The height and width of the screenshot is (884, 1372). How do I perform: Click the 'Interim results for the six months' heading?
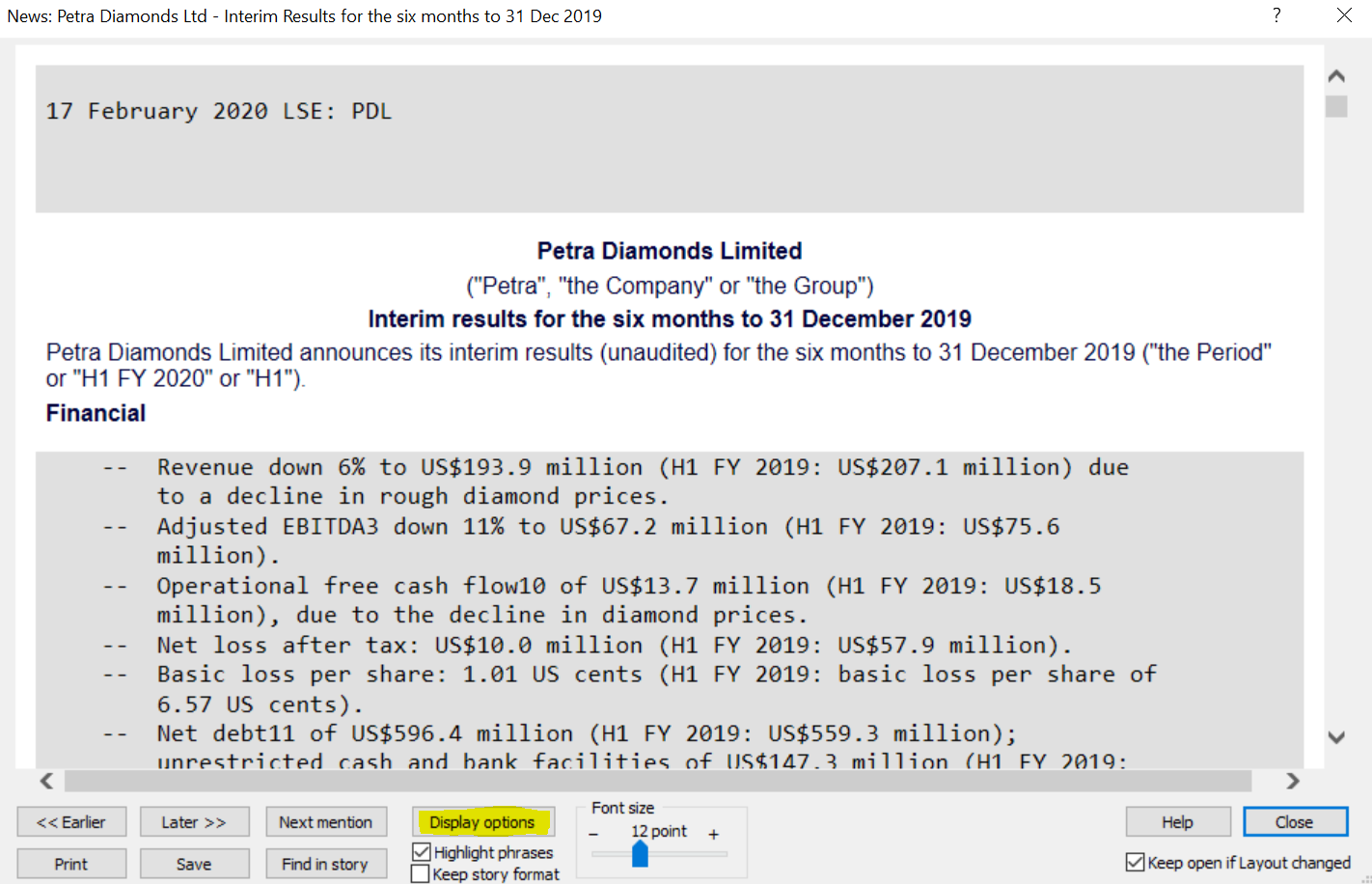[670, 319]
